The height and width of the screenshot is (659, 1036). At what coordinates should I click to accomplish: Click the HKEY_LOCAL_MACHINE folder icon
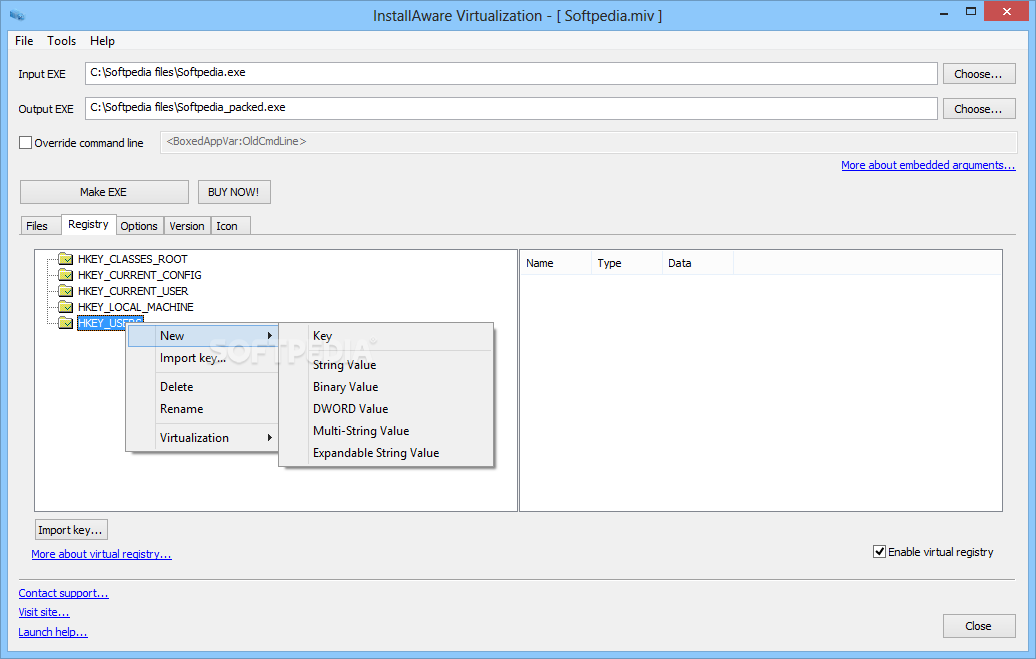pyautogui.click(x=65, y=307)
